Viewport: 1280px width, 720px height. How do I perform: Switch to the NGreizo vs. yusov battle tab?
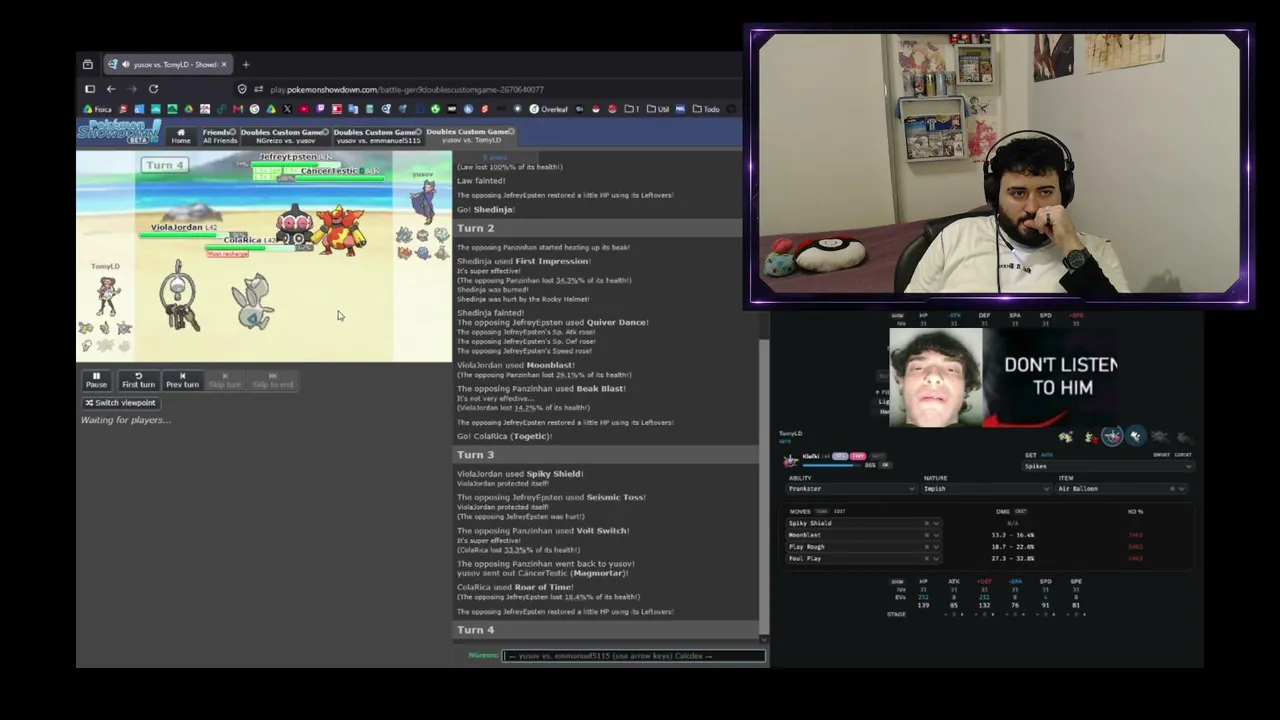(x=285, y=136)
